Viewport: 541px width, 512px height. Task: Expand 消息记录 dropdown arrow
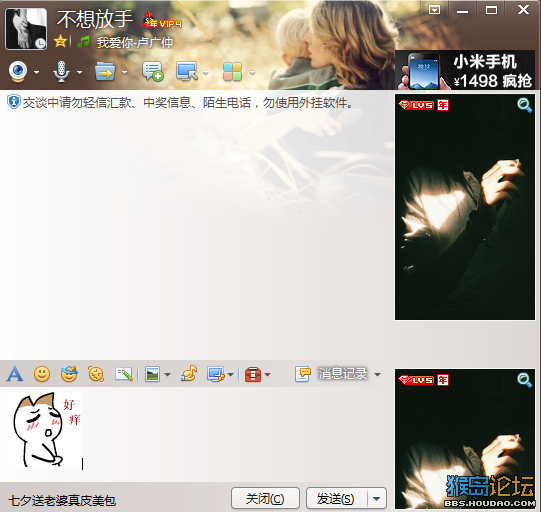coord(377,375)
